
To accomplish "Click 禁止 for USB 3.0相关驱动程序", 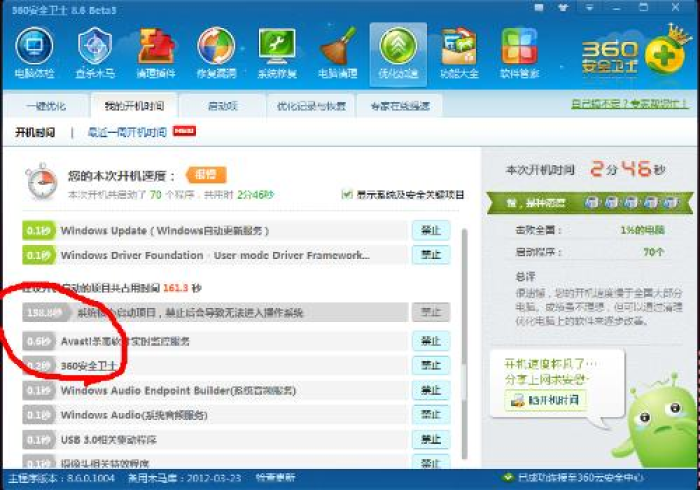I will 431,440.
